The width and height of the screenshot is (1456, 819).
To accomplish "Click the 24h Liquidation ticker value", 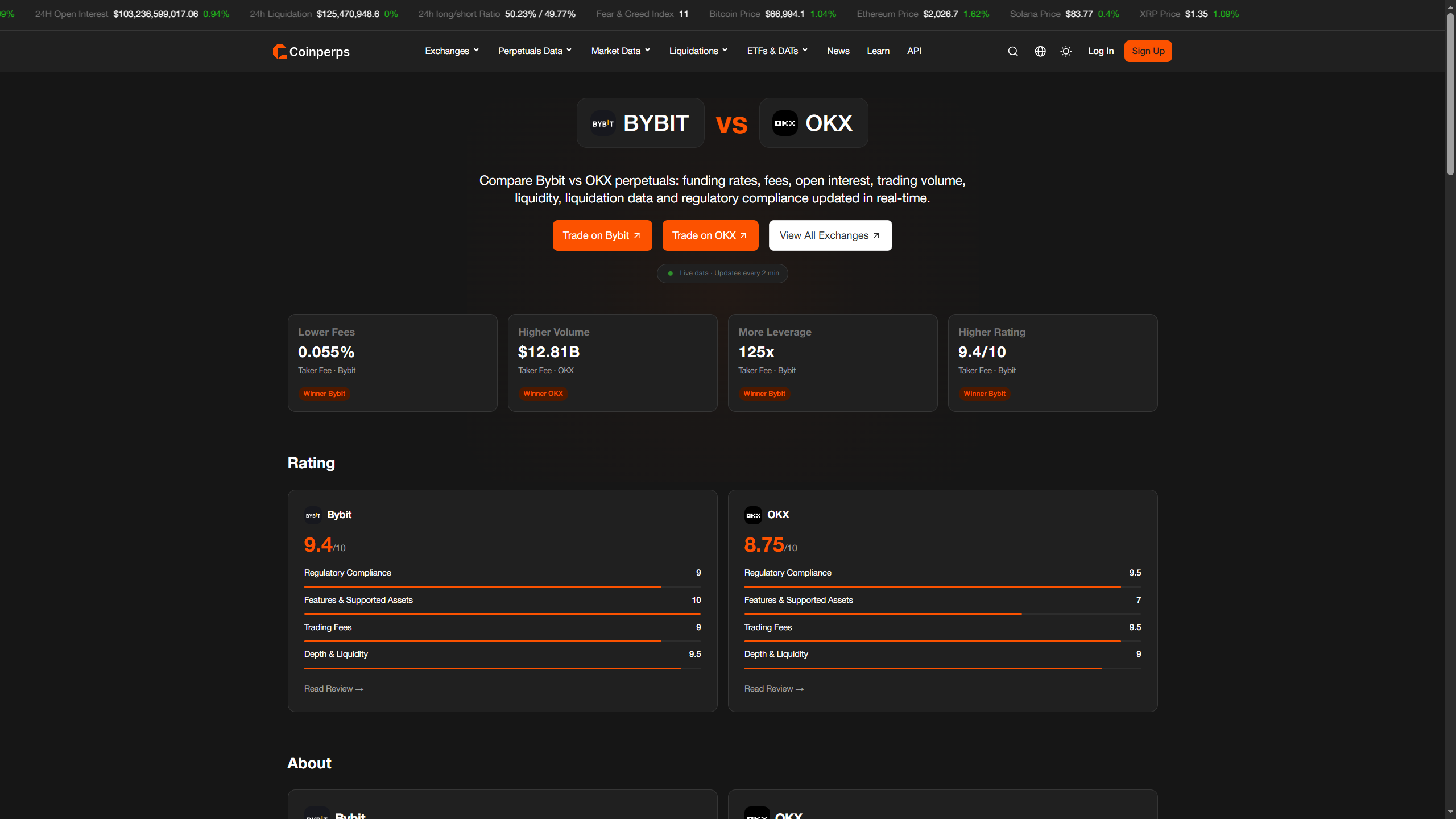I will coord(348,14).
